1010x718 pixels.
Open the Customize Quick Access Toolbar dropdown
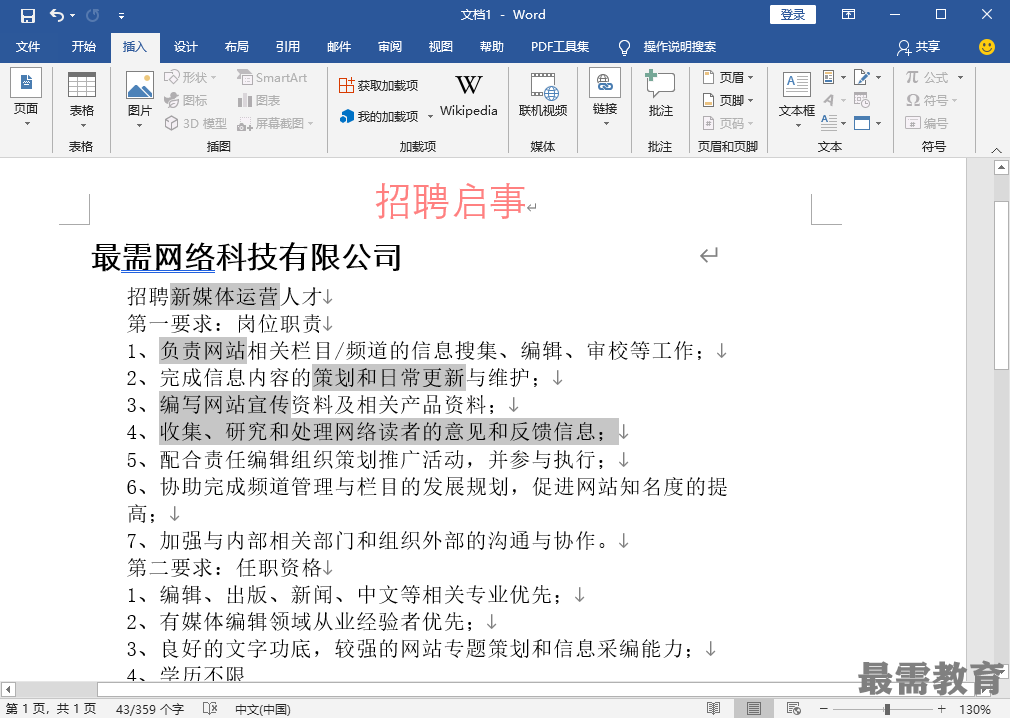(121, 15)
